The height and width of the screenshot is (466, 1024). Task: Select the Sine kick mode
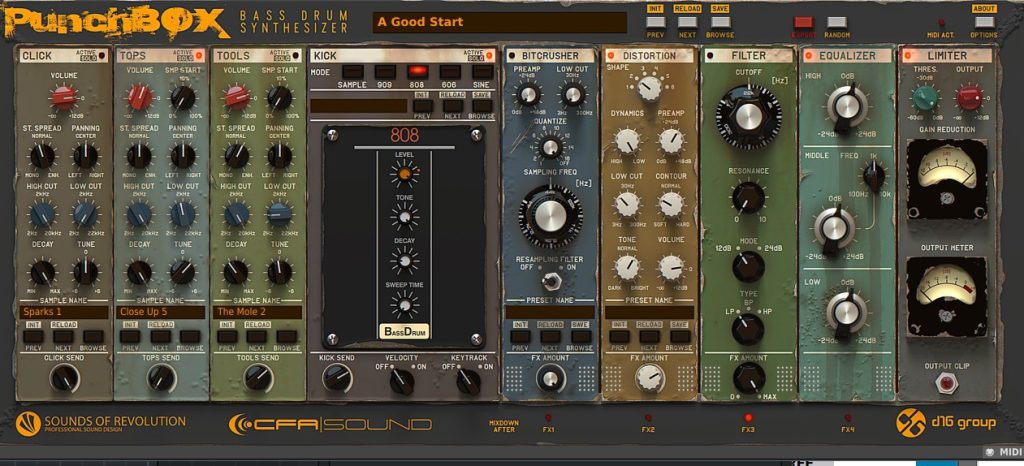click(x=481, y=72)
